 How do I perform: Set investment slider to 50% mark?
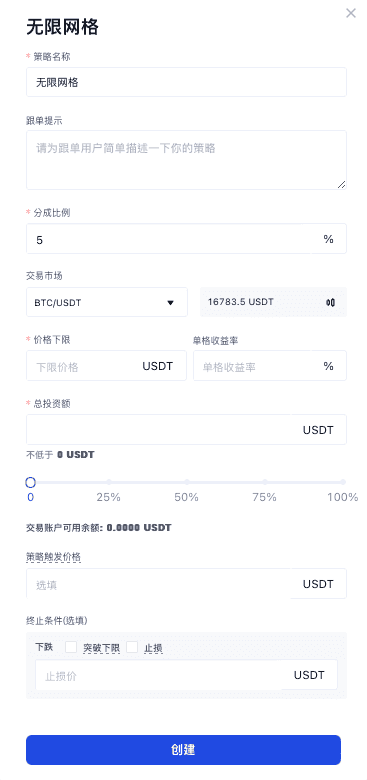point(186,482)
